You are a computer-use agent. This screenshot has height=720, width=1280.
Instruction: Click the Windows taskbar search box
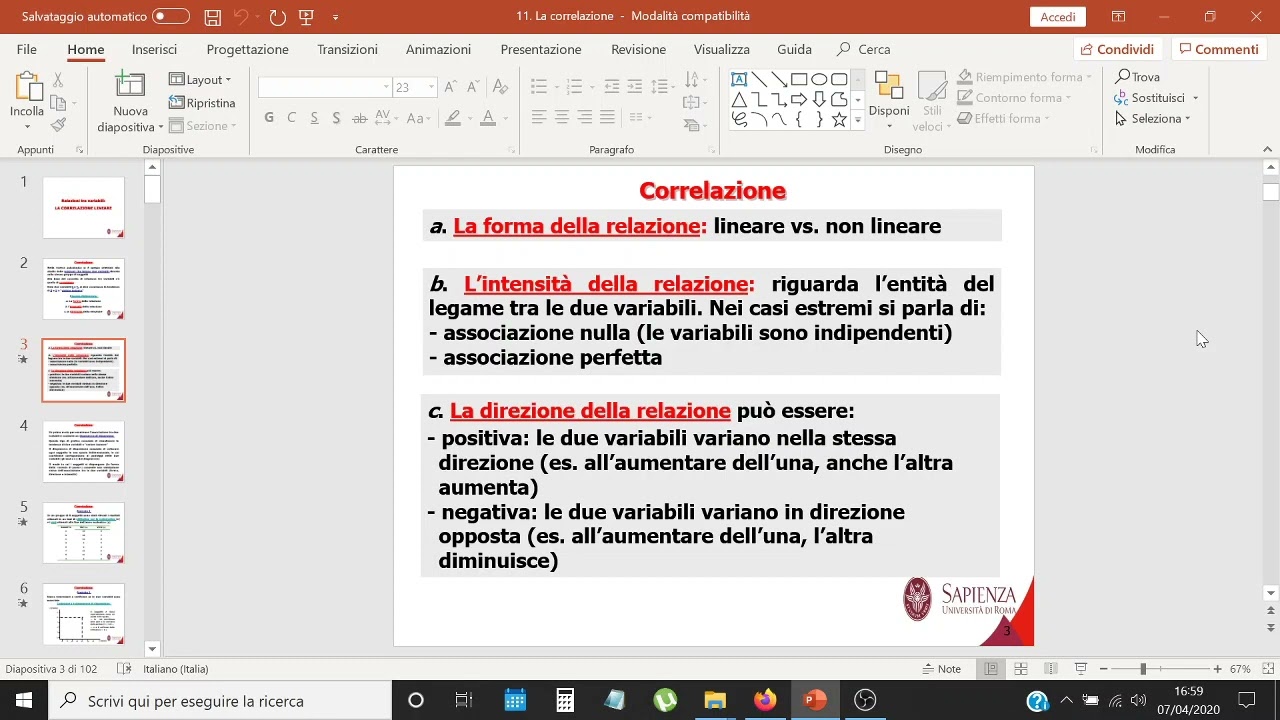[x=220, y=700]
